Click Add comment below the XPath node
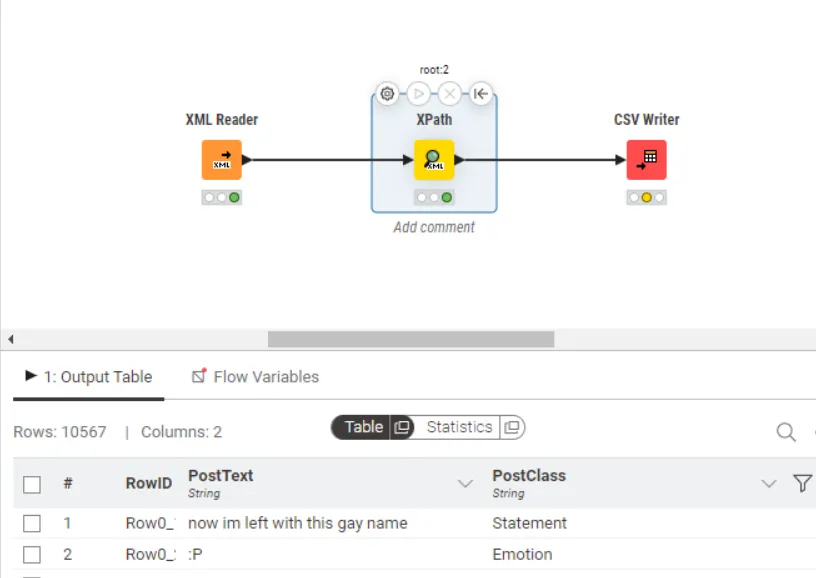Screen dimensions: 816x578 [434, 227]
